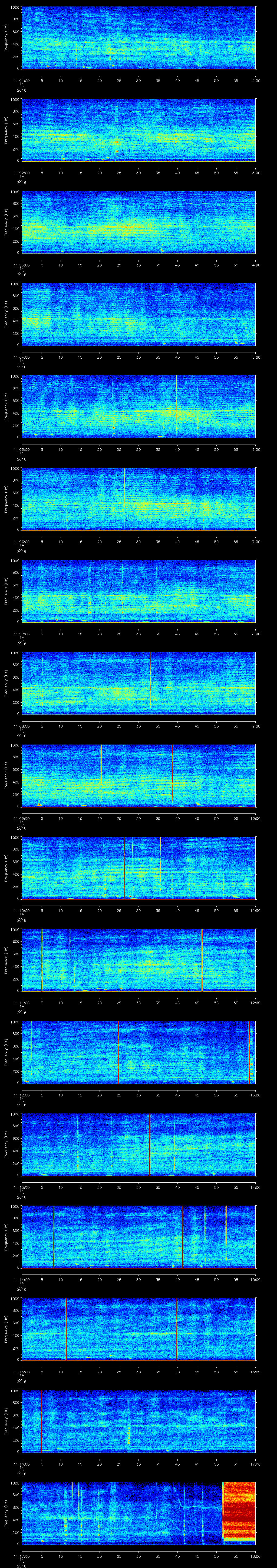Click the 11:01:00 start time label

tap(22, 80)
